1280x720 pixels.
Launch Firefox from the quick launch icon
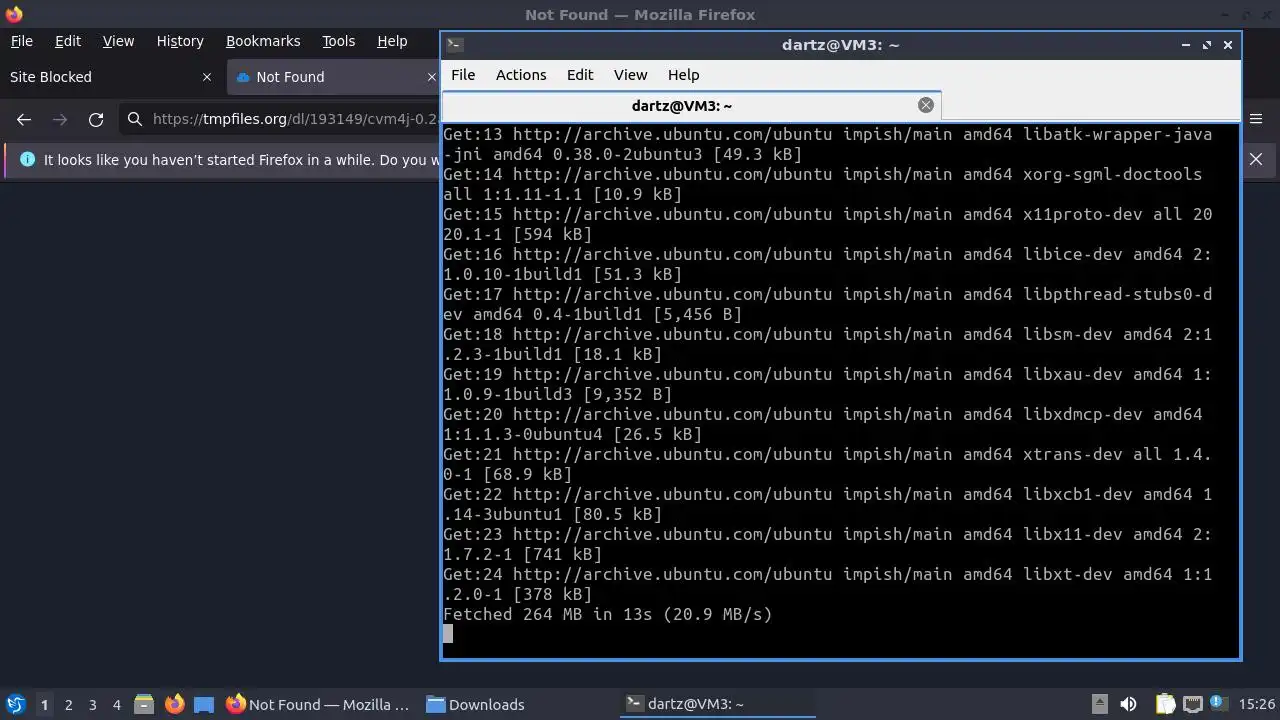(x=174, y=704)
